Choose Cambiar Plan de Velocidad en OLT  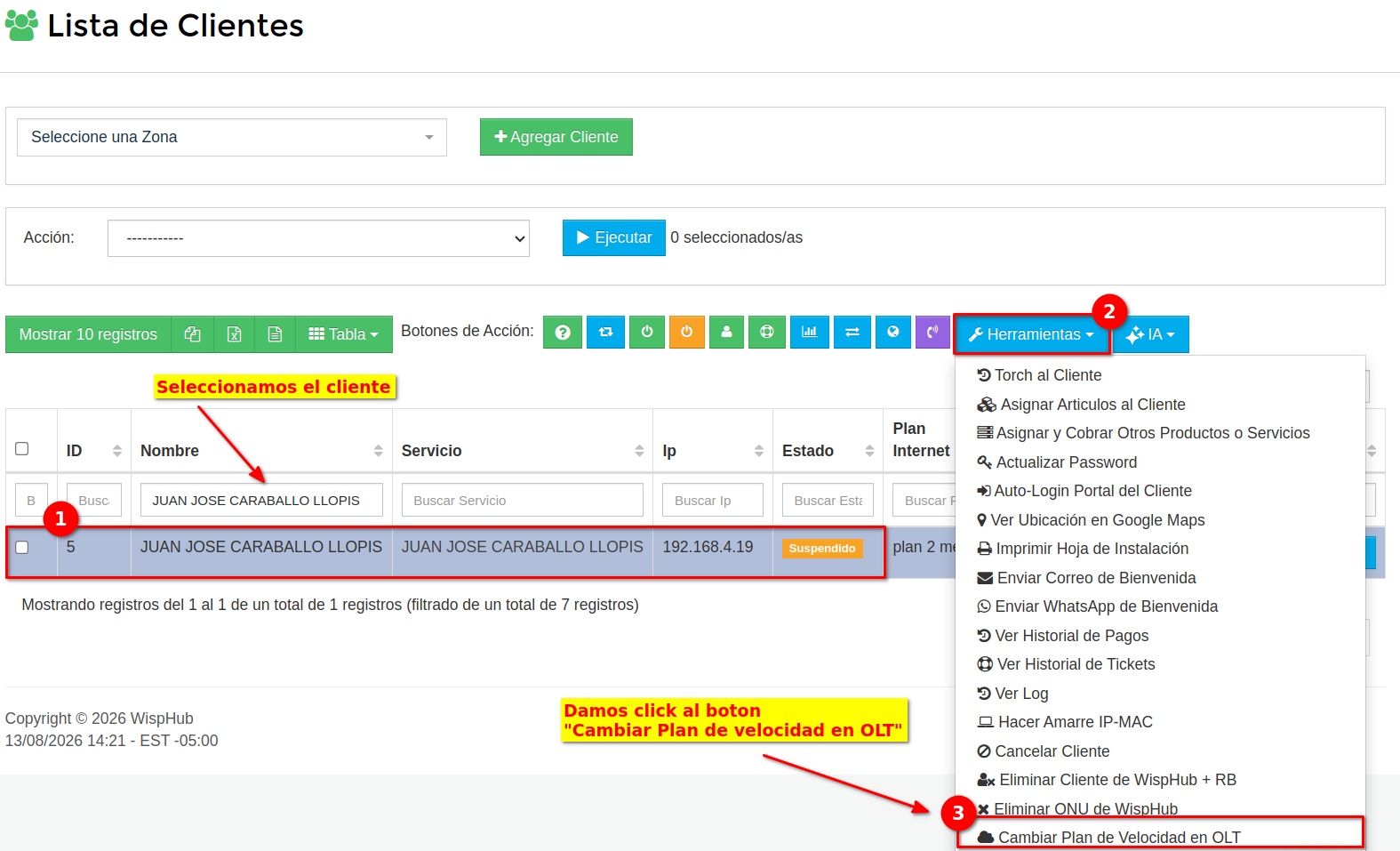point(1108,838)
